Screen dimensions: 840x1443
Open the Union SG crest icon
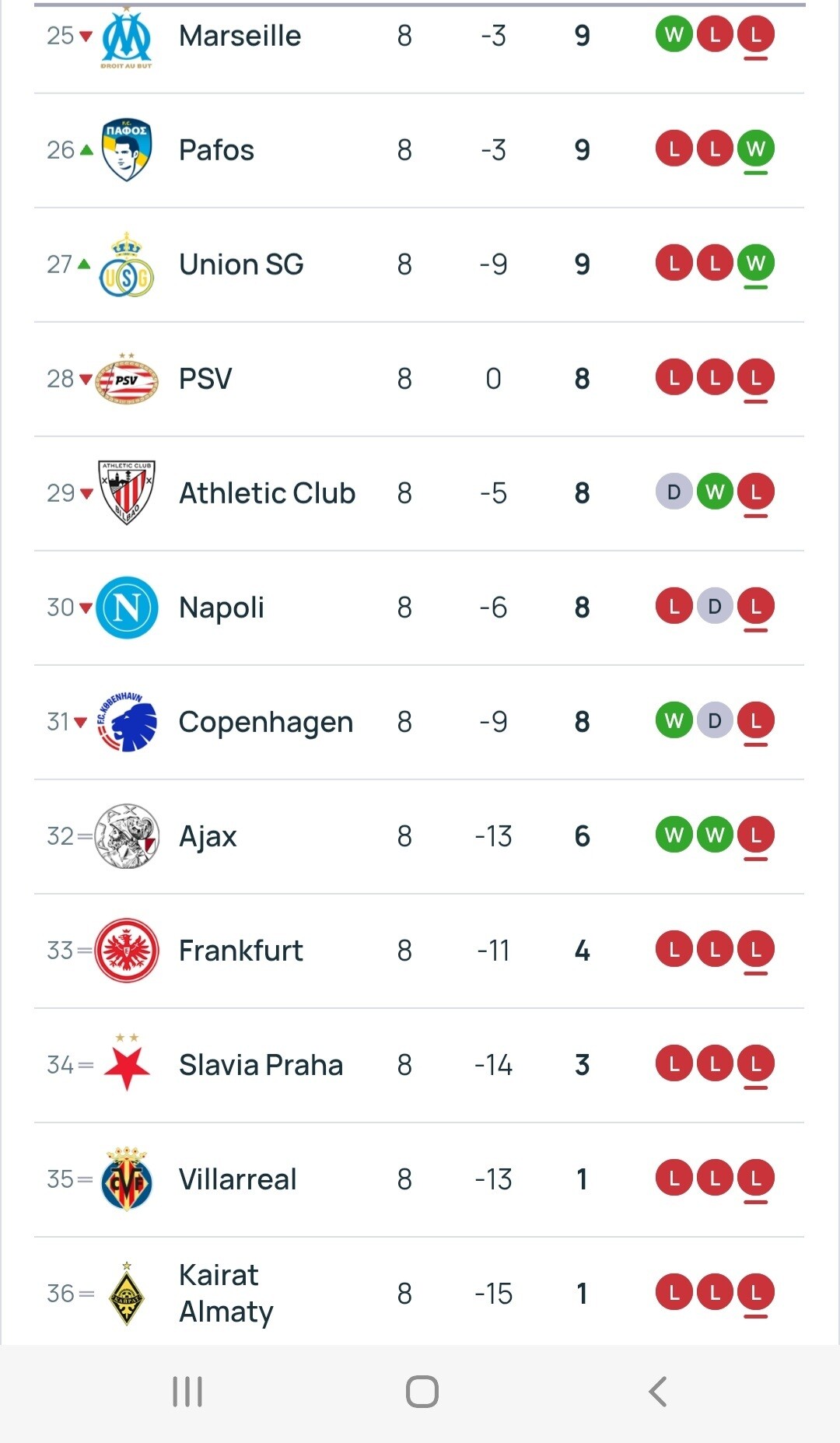pos(127,265)
